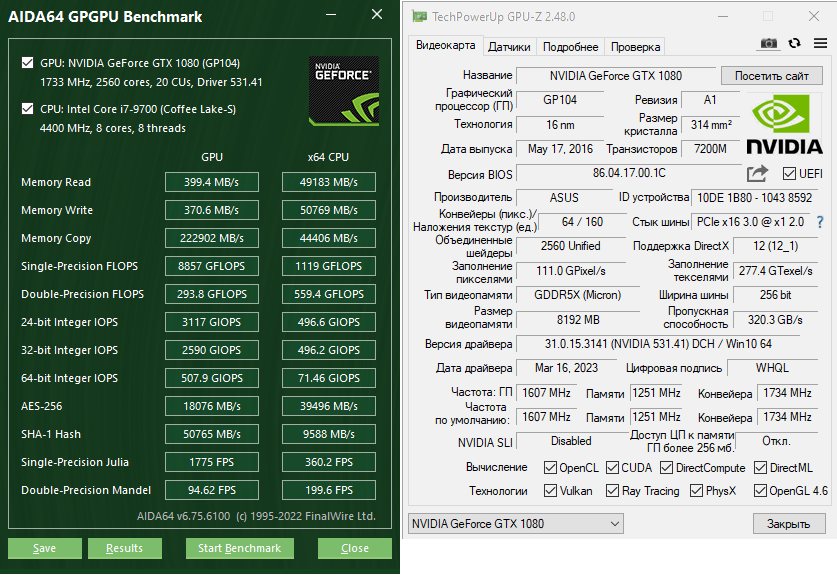Click GPU Single-Precision Julia 1775 FPS
The image size is (837, 577).
pyautogui.click(x=212, y=462)
